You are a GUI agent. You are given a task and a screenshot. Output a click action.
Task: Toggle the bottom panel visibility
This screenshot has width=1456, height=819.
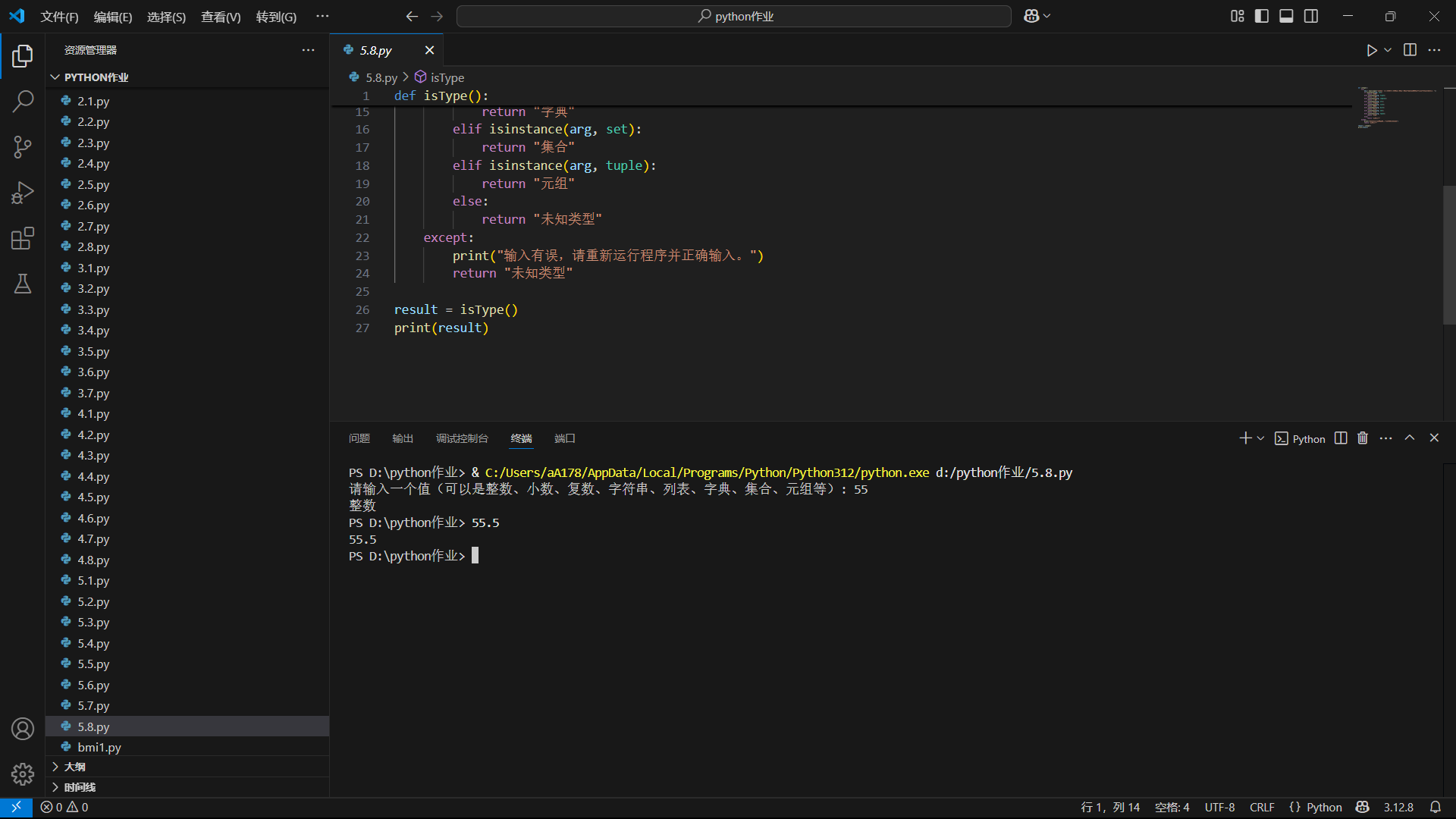[x=1286, y=16]
